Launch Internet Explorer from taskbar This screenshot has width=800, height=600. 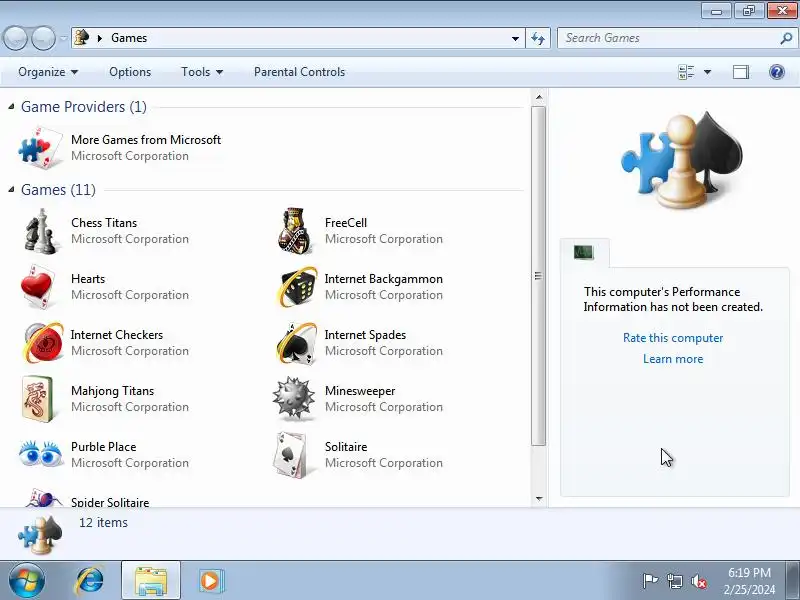click(90, 581)
